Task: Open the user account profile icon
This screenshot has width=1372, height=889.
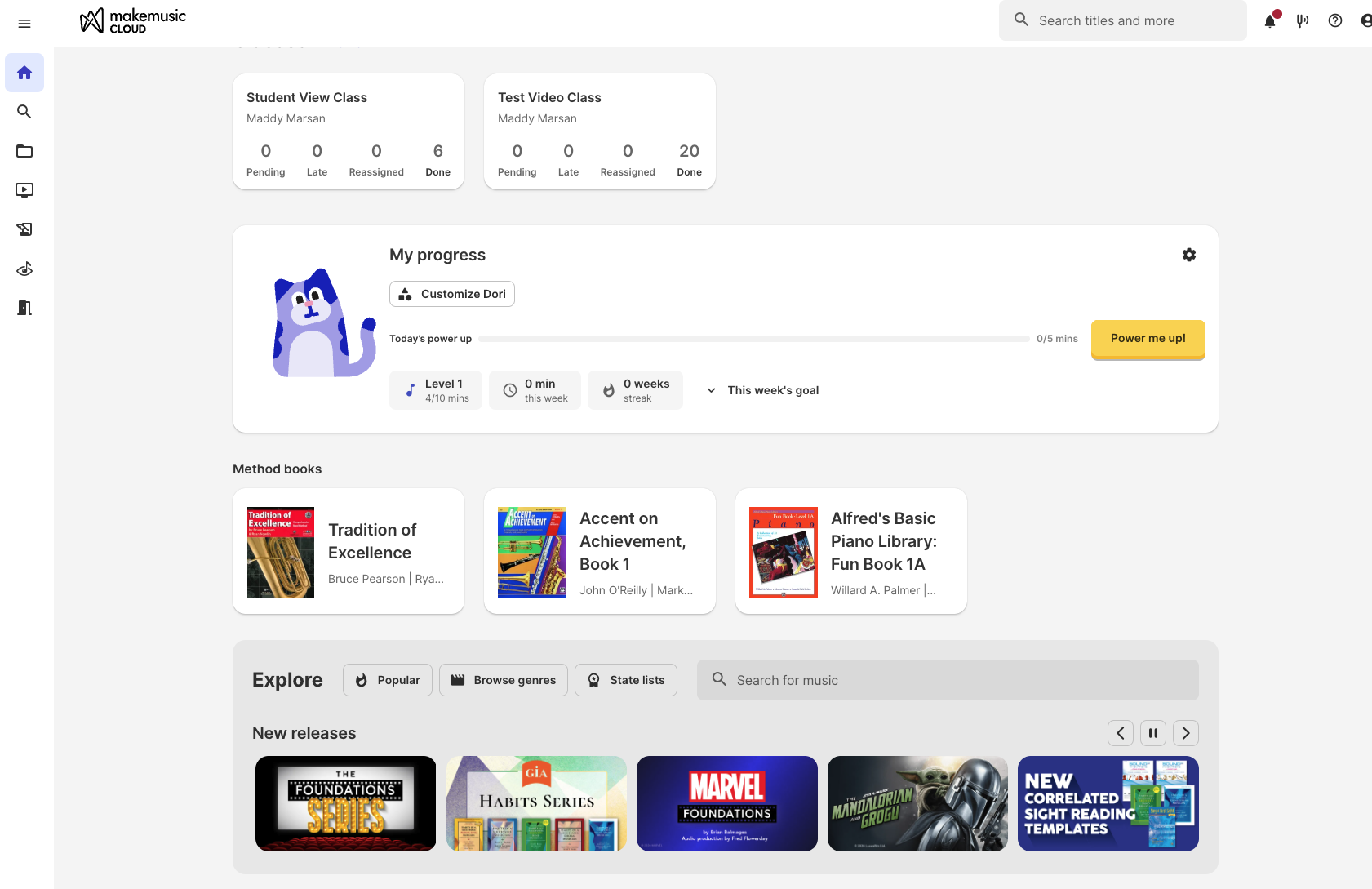Action: (1366, 20)
